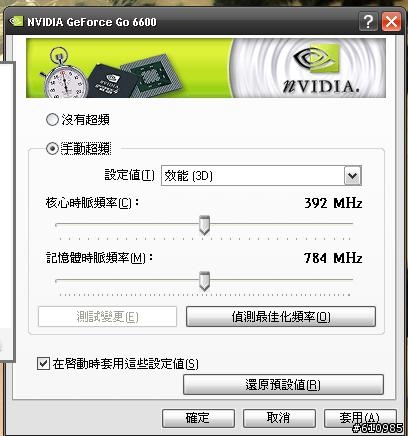Image resolution: width=408 pixels, height=436 pixels.
Task: Click the 效能 (3D) combo box field
Action: [261, 176]
